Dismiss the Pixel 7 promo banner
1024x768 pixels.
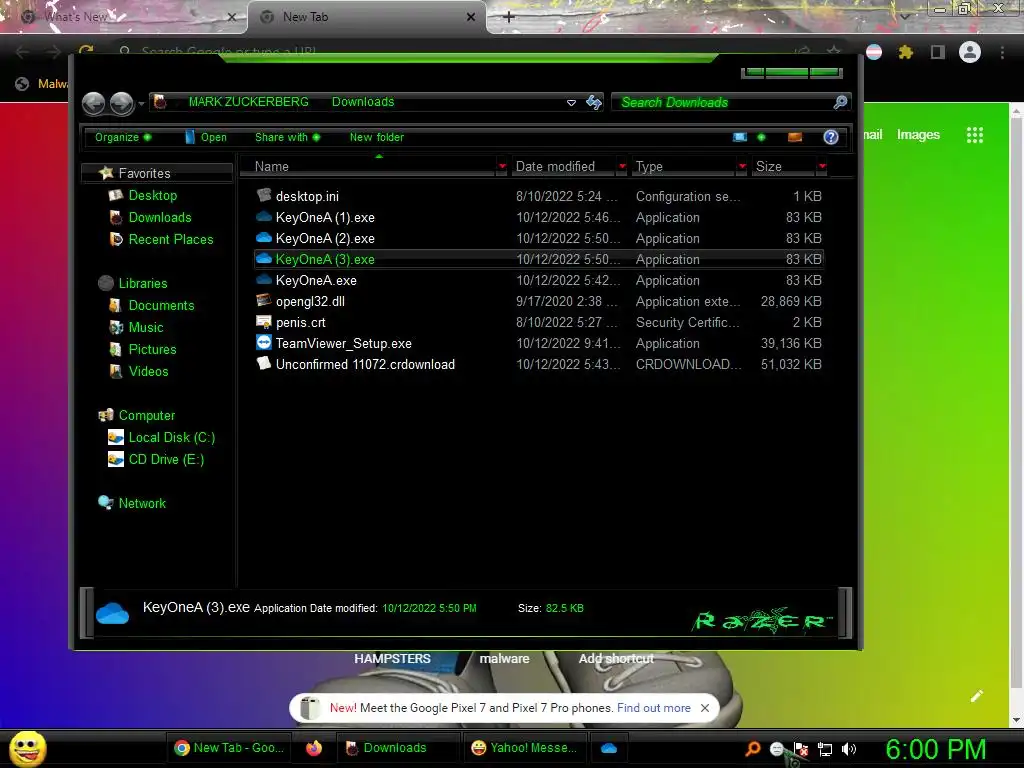pyautogui.click(x=705, y=708)
